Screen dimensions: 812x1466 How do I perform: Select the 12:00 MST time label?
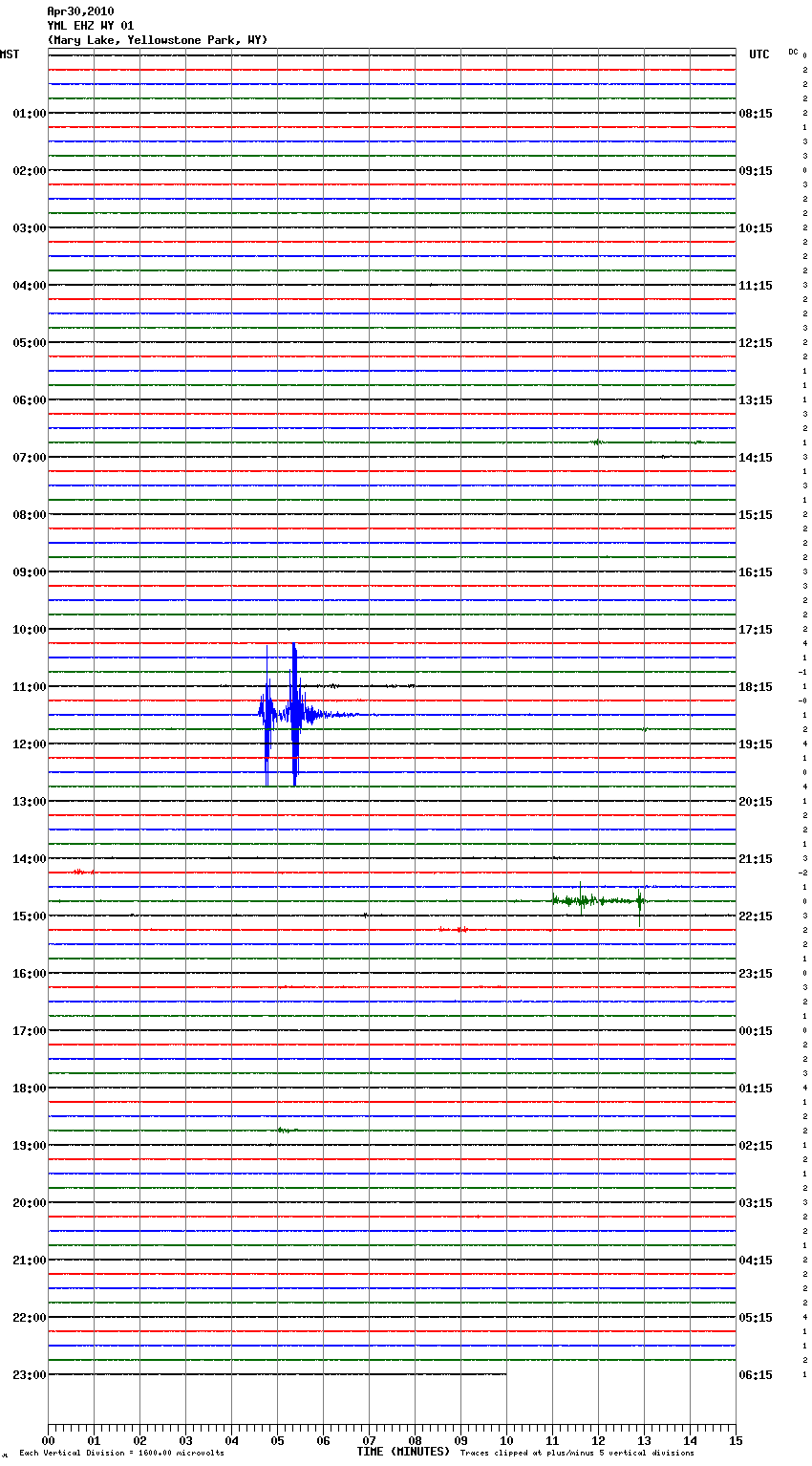tap(29, 744)
